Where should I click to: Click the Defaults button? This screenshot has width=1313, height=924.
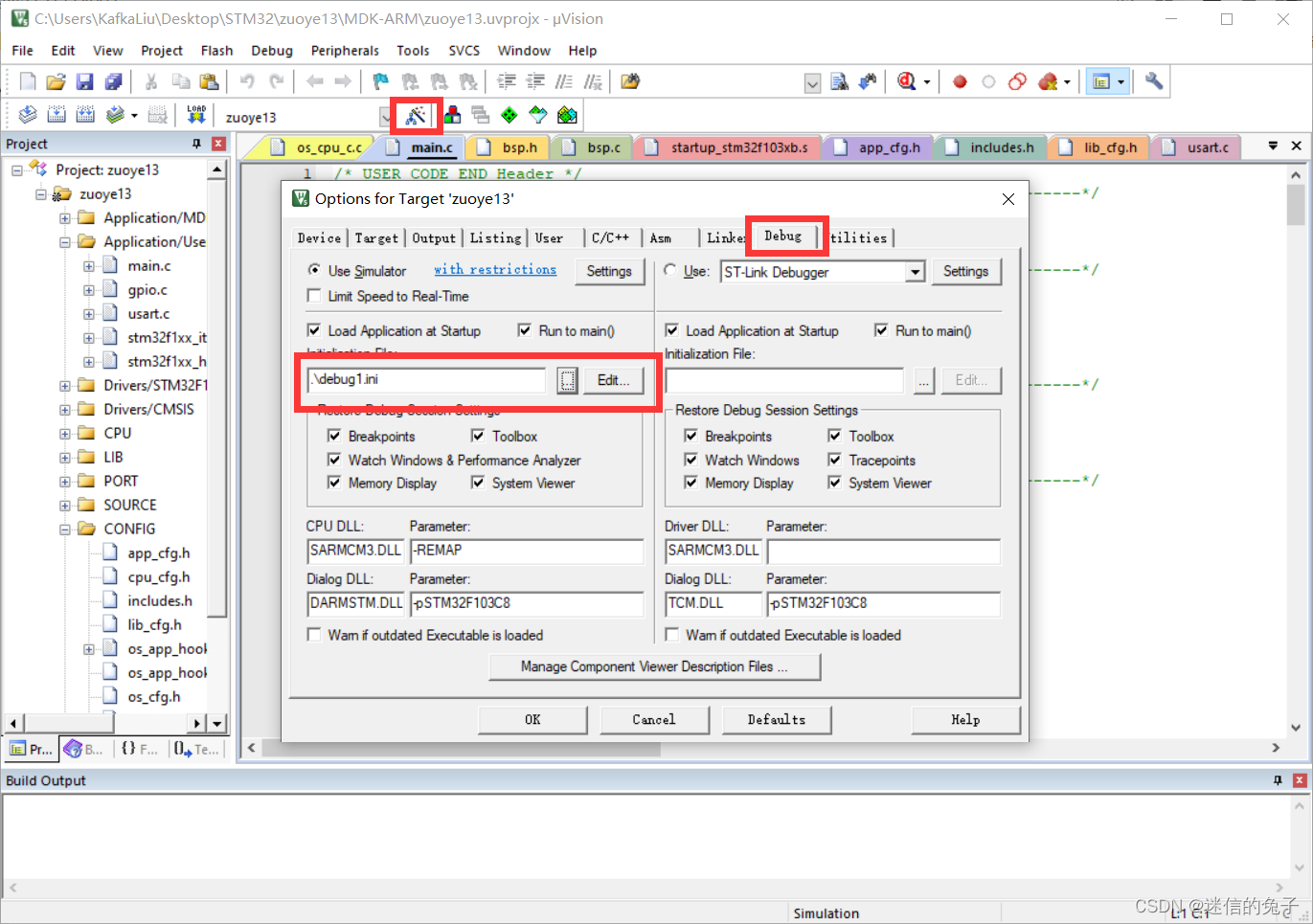pos(777,719)
